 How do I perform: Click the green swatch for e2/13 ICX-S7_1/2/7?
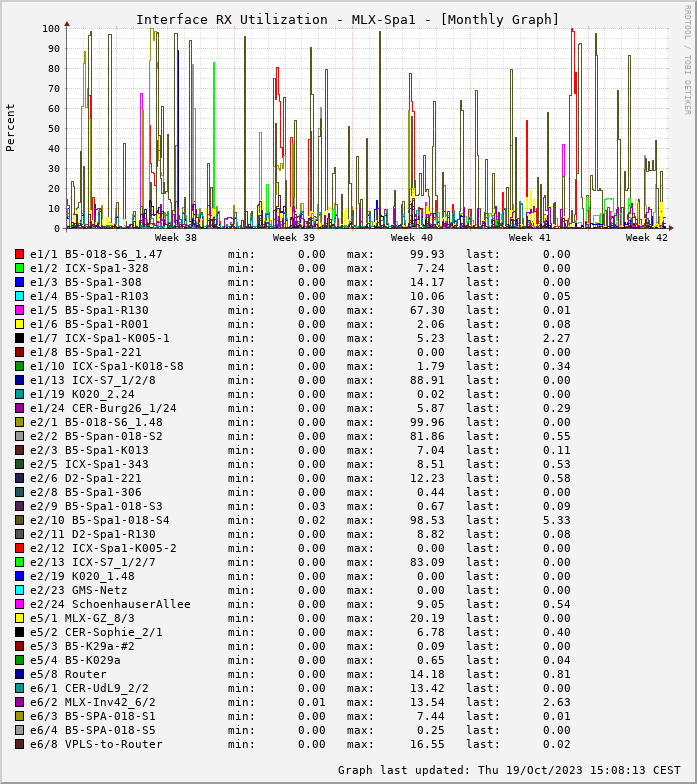19,562
